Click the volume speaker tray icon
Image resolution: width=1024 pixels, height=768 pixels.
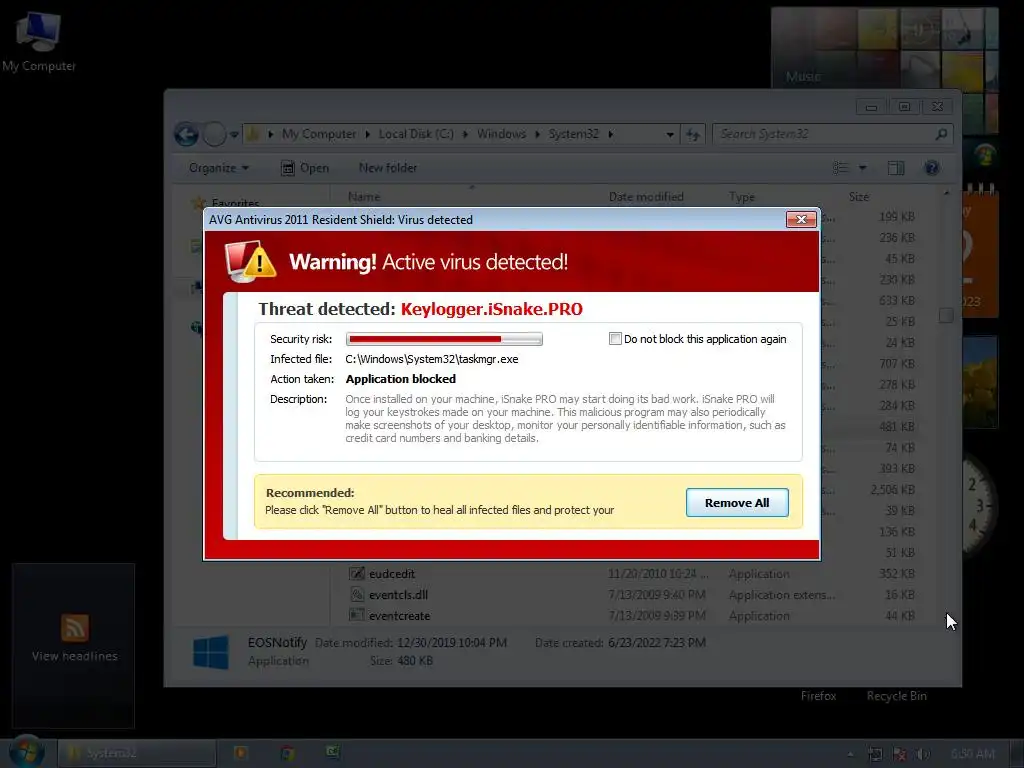pyautogui.click(x=922, y=754)
